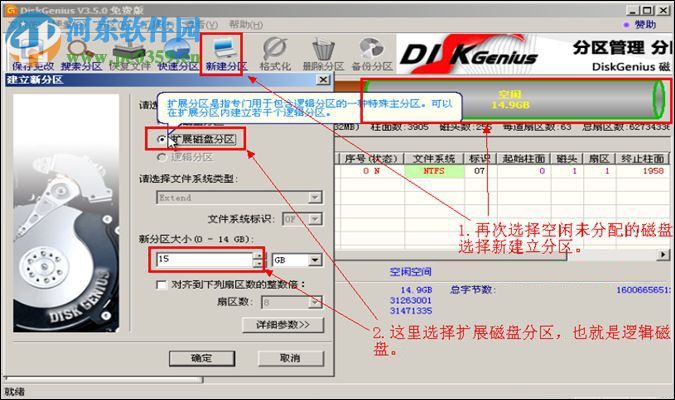
Task: Click the DiskGenius logo banner
Action: 534,54
